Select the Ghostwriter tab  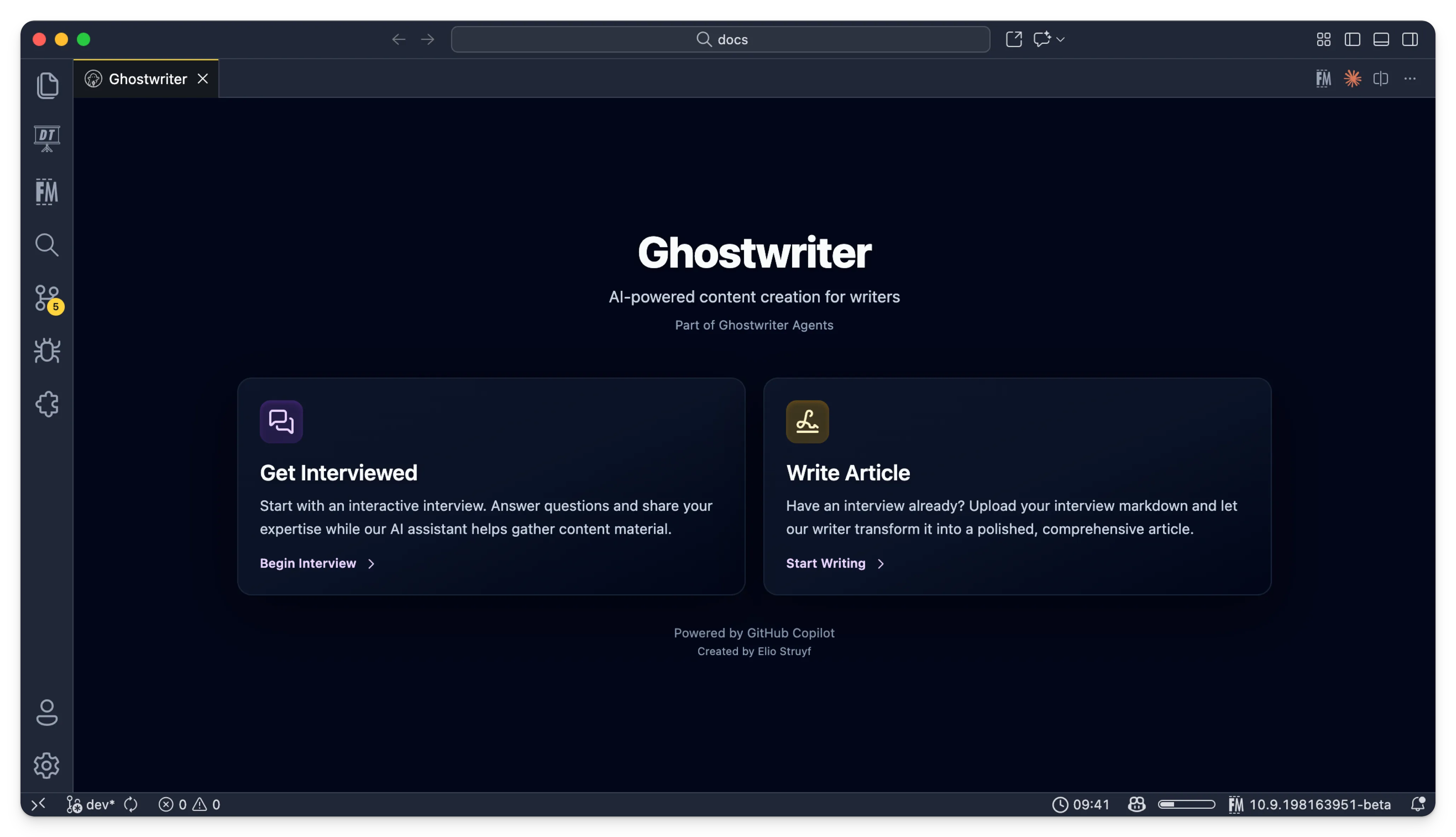click(x=147, y=79)
